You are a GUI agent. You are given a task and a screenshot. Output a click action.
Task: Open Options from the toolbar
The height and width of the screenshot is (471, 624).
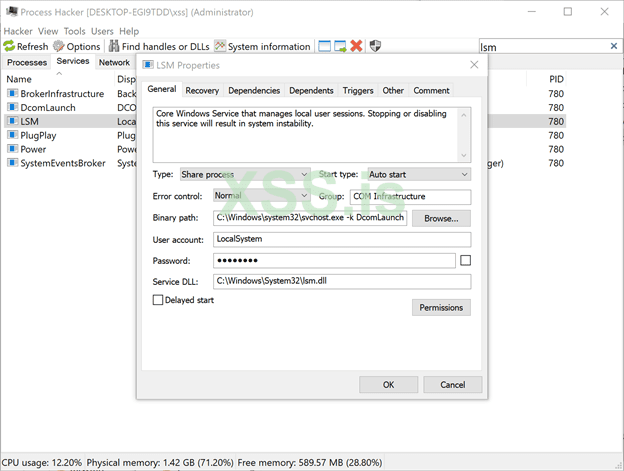[77, 47]
